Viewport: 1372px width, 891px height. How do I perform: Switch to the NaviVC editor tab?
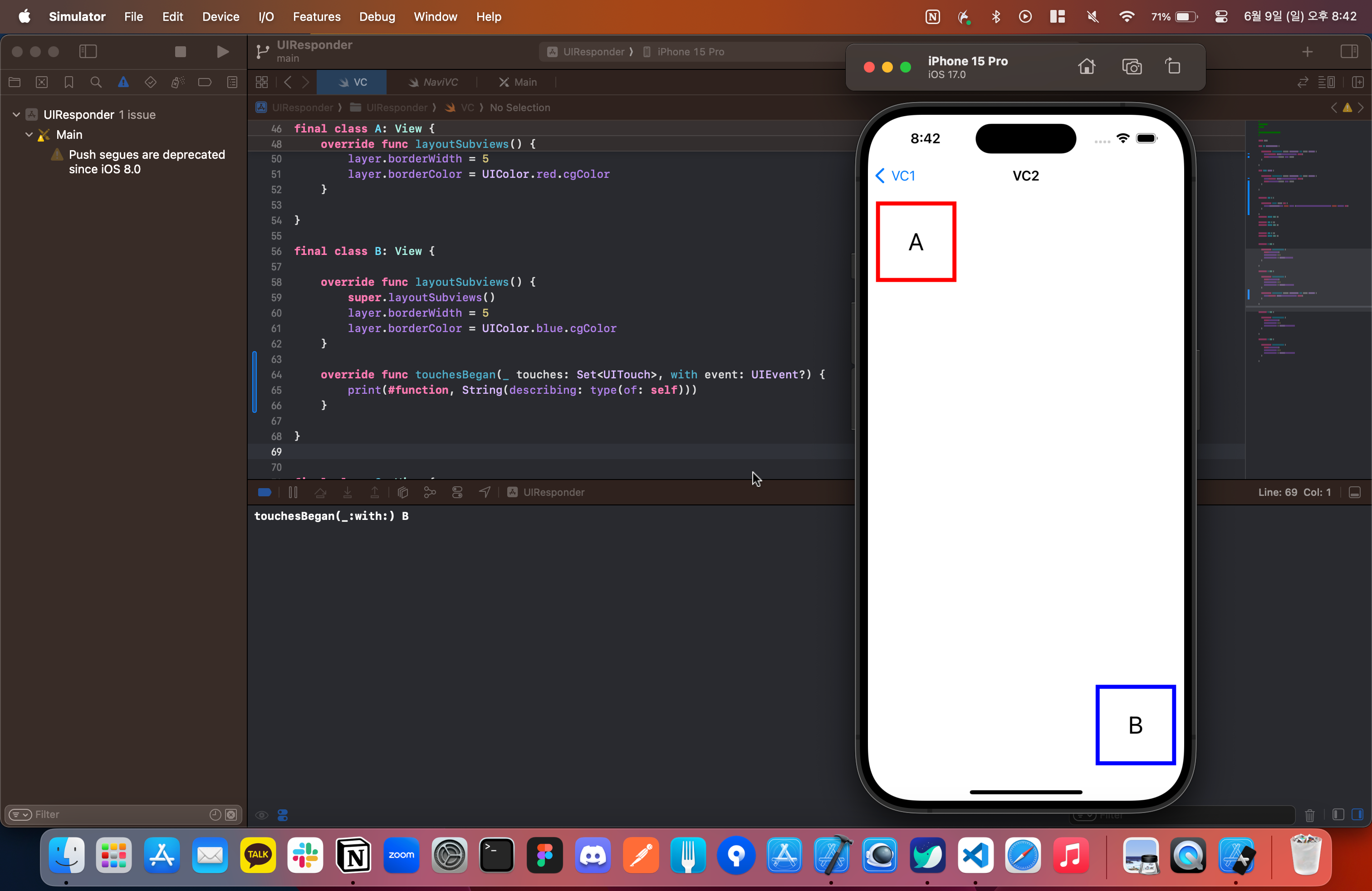point(433,83)
